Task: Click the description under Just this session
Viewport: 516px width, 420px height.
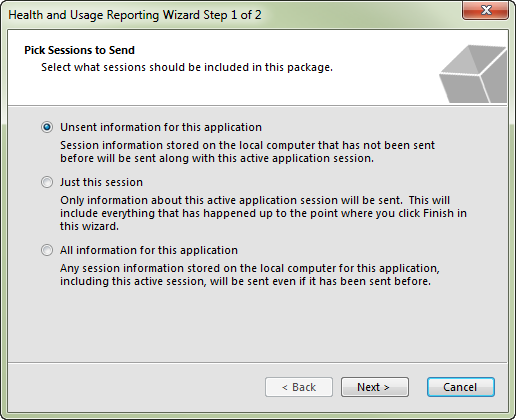Action: [263, 213]
